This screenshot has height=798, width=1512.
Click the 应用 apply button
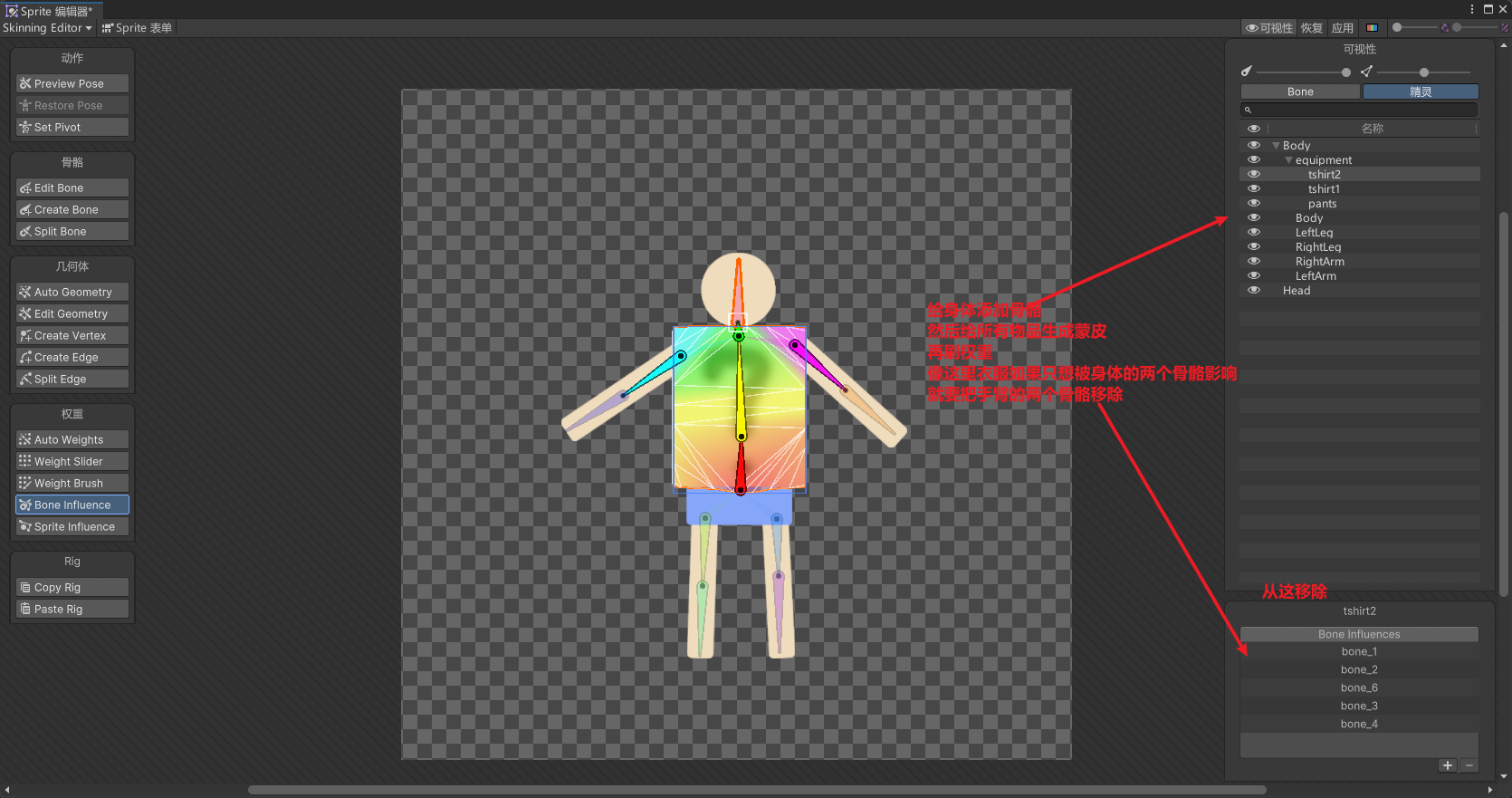[x=1343, y=28]
